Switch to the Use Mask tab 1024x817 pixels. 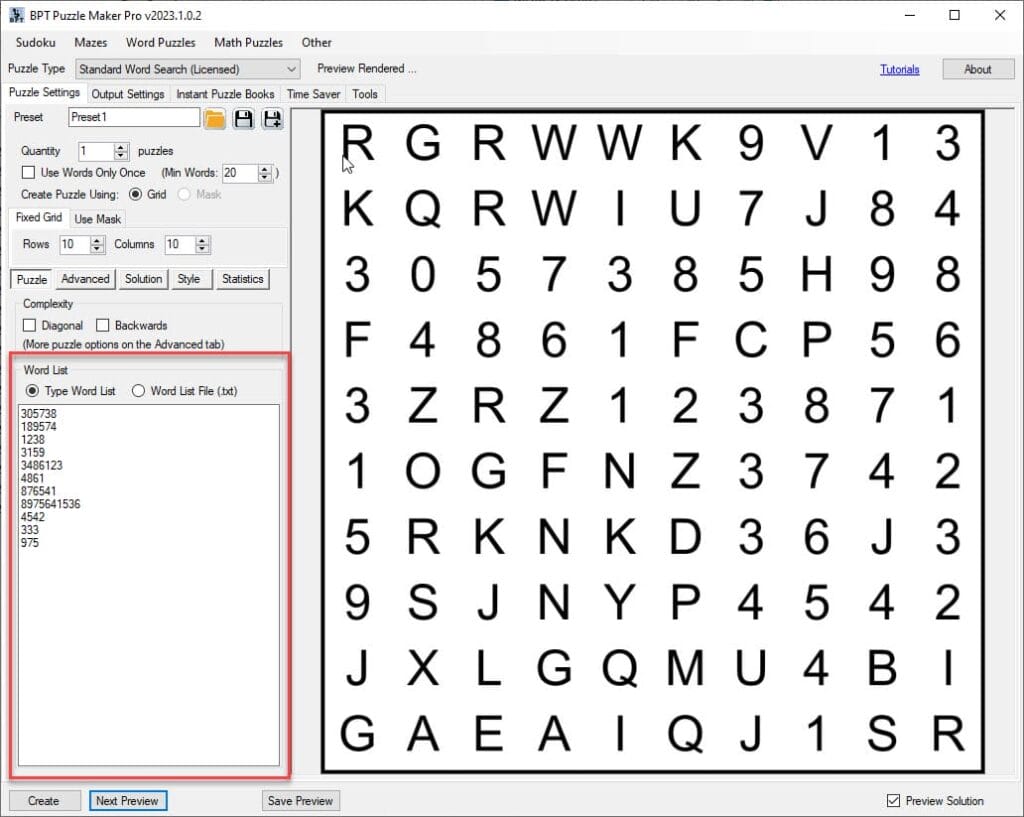click(97, 219)
